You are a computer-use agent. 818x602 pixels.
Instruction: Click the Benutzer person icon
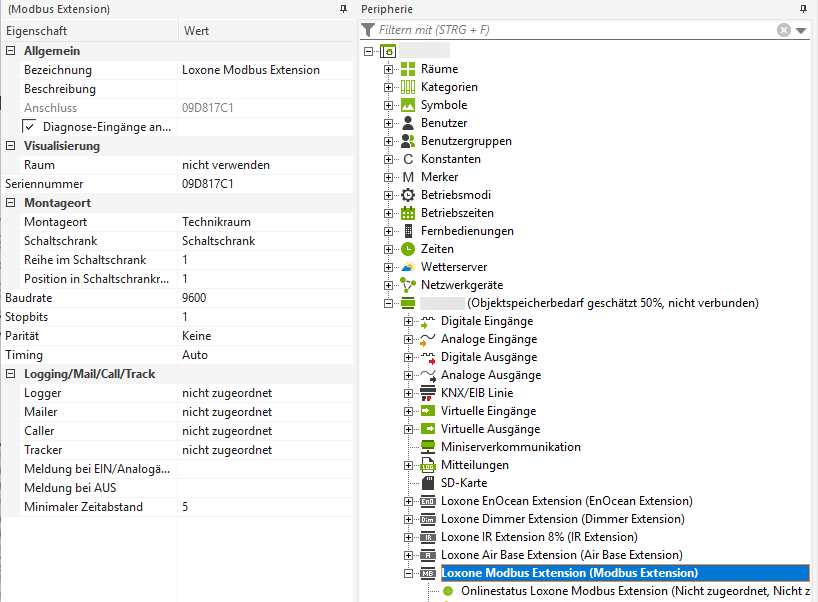click(408, 123)
